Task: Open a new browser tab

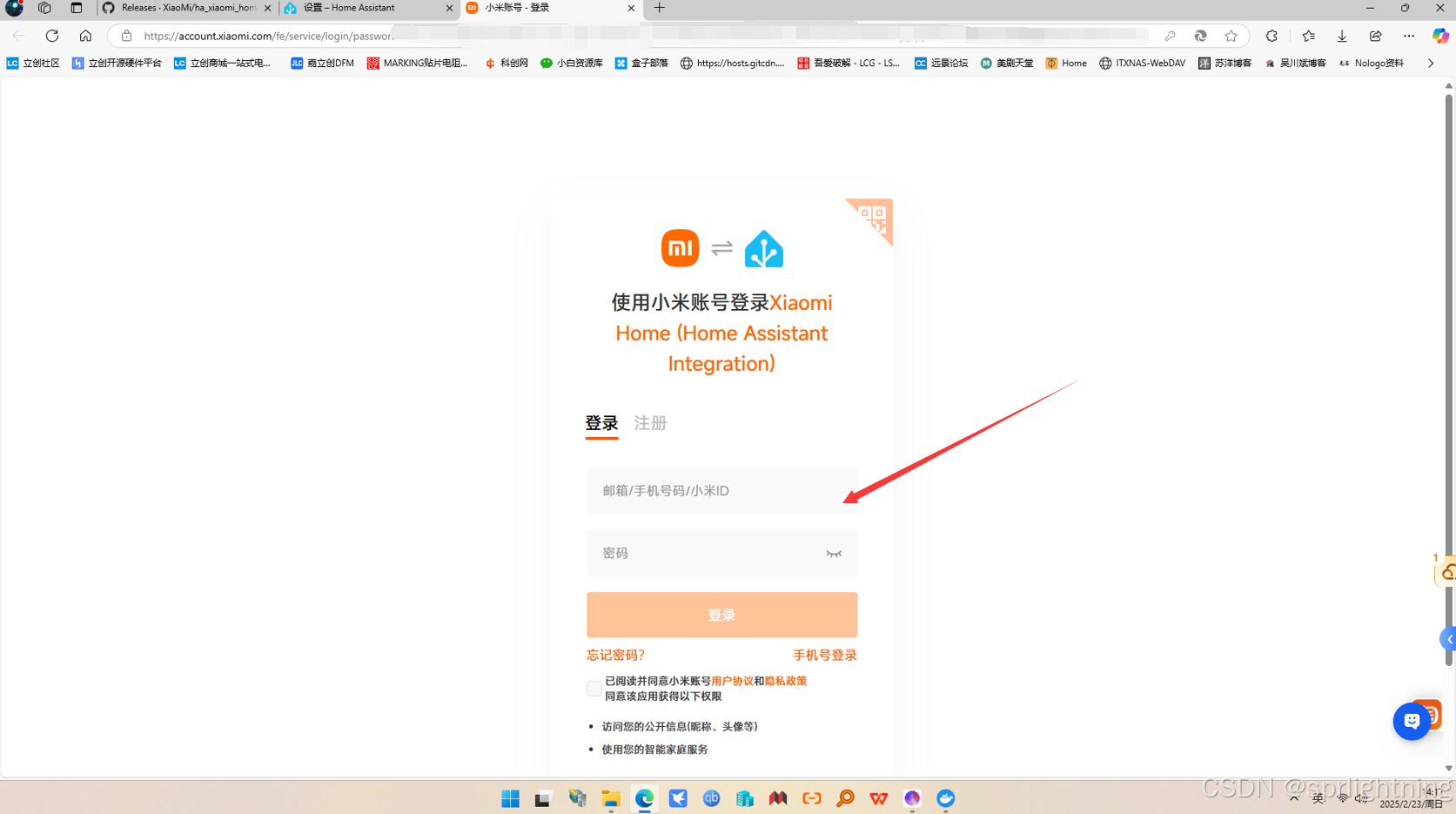Action: click(x=660, y=8)
